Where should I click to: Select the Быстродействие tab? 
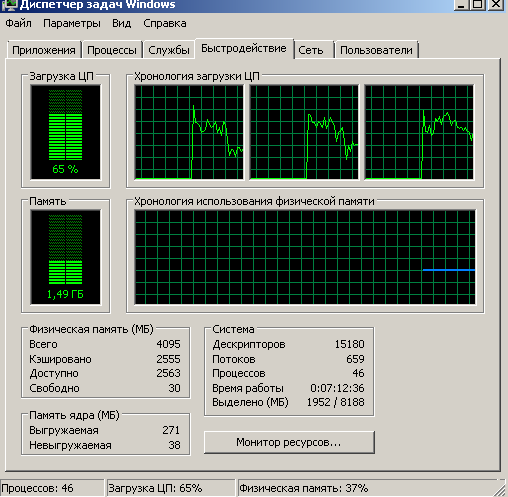pyautogui.click(x=244, y=49)
